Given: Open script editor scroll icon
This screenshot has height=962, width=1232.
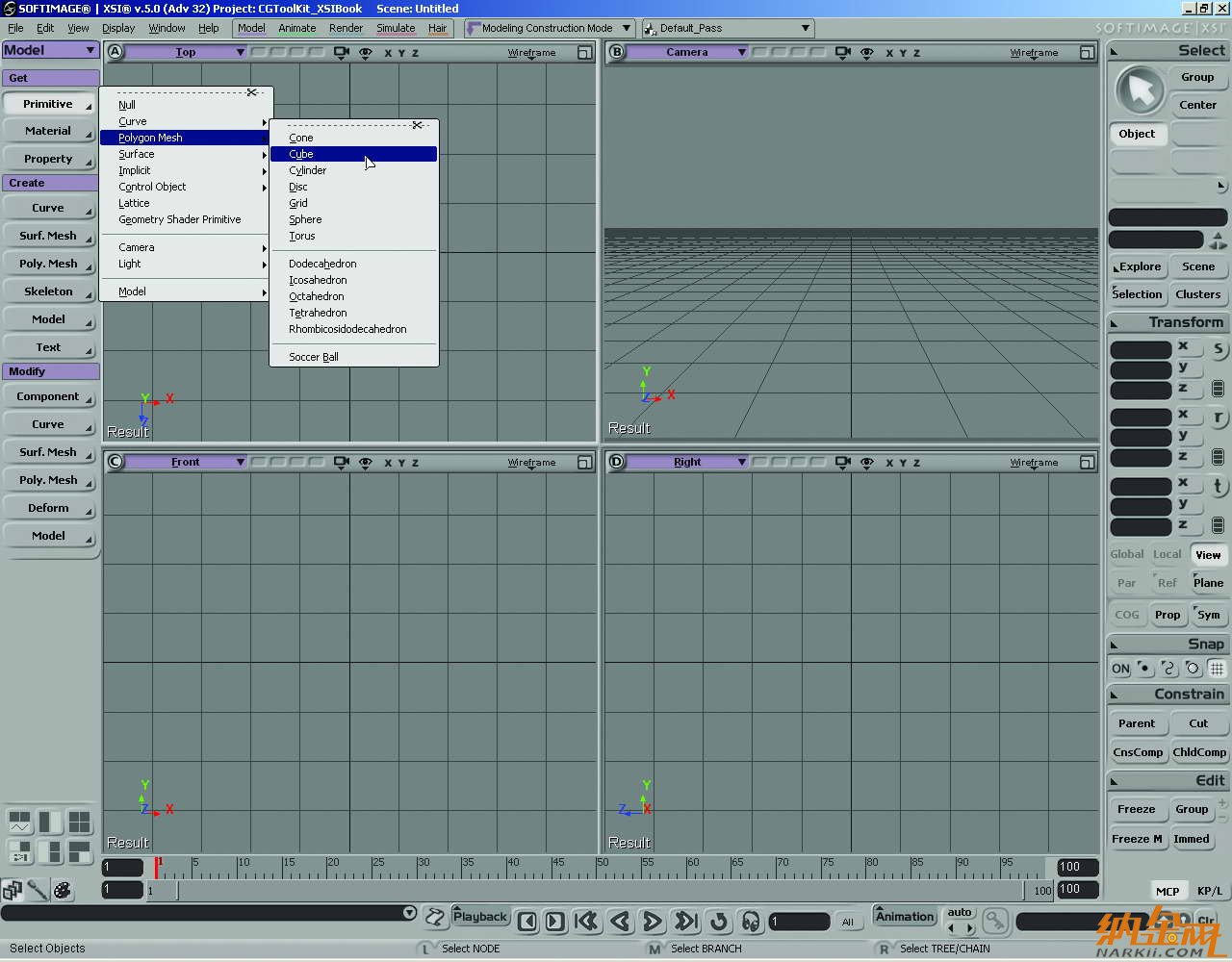Looking at the screenshot, I should point(435,917).
